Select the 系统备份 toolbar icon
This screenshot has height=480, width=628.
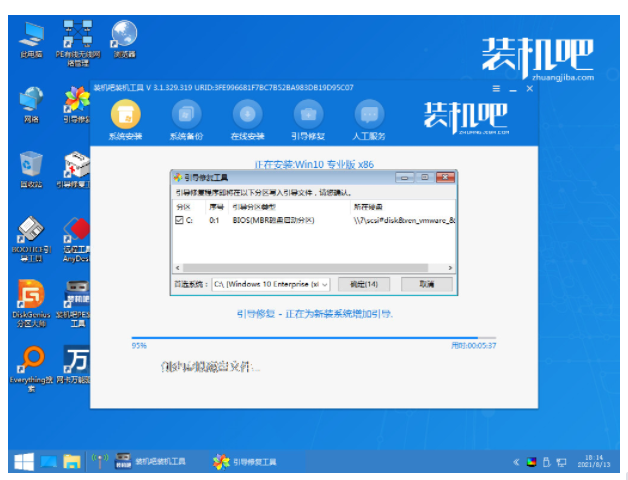click(186, 114)
